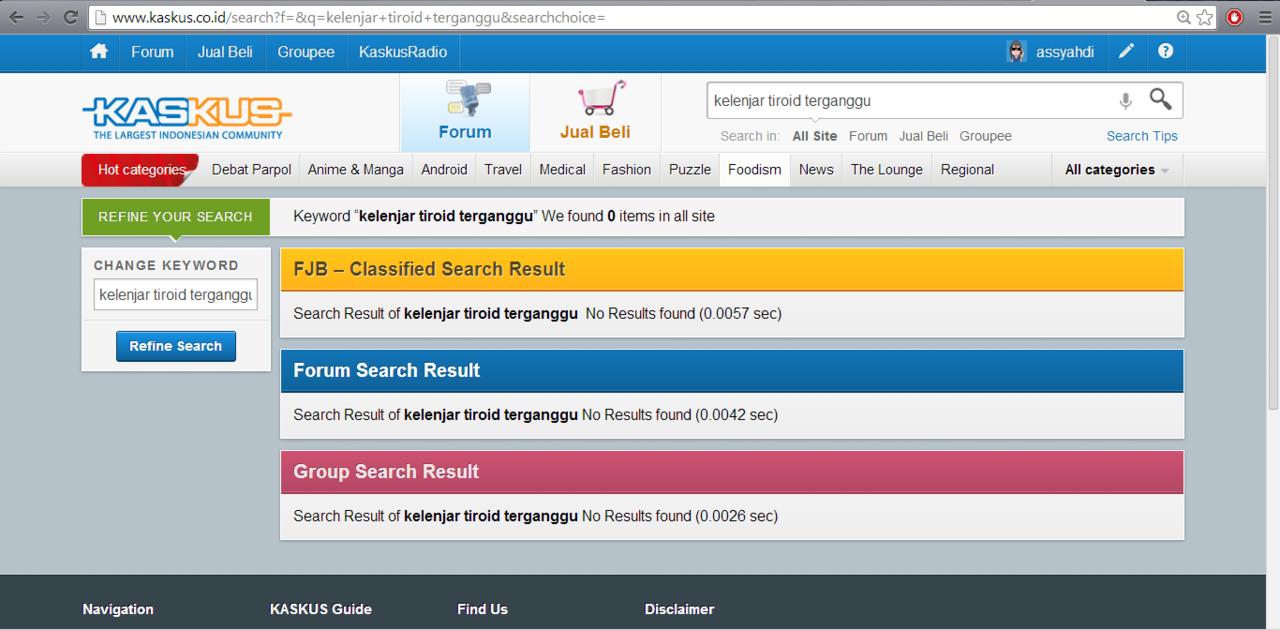This screenshot has width=1280, height=630.
Task: Open the assyahdi username link
Action: pos(1065,52)
